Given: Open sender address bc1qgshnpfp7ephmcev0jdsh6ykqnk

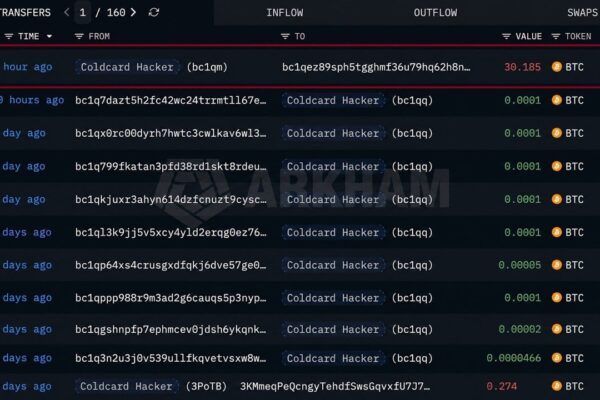Looking at the screenshot, I should point(171,329).
